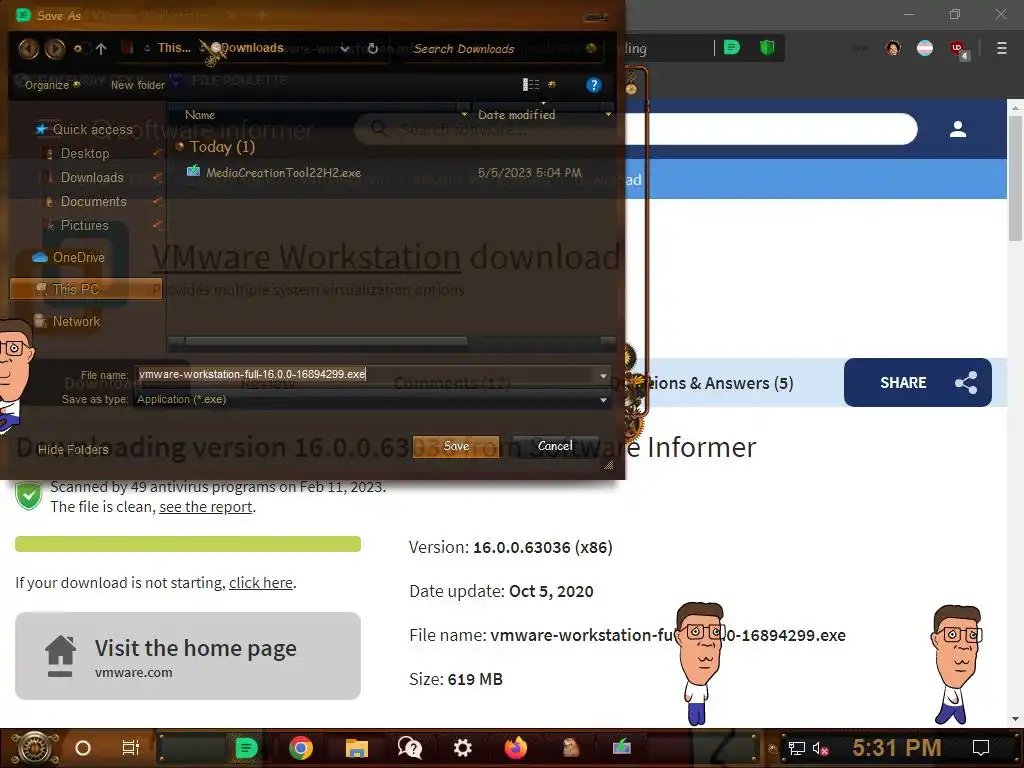Open the user account icon on site
The height and width of the screenshot is (768, 1024).
[957, 129]
